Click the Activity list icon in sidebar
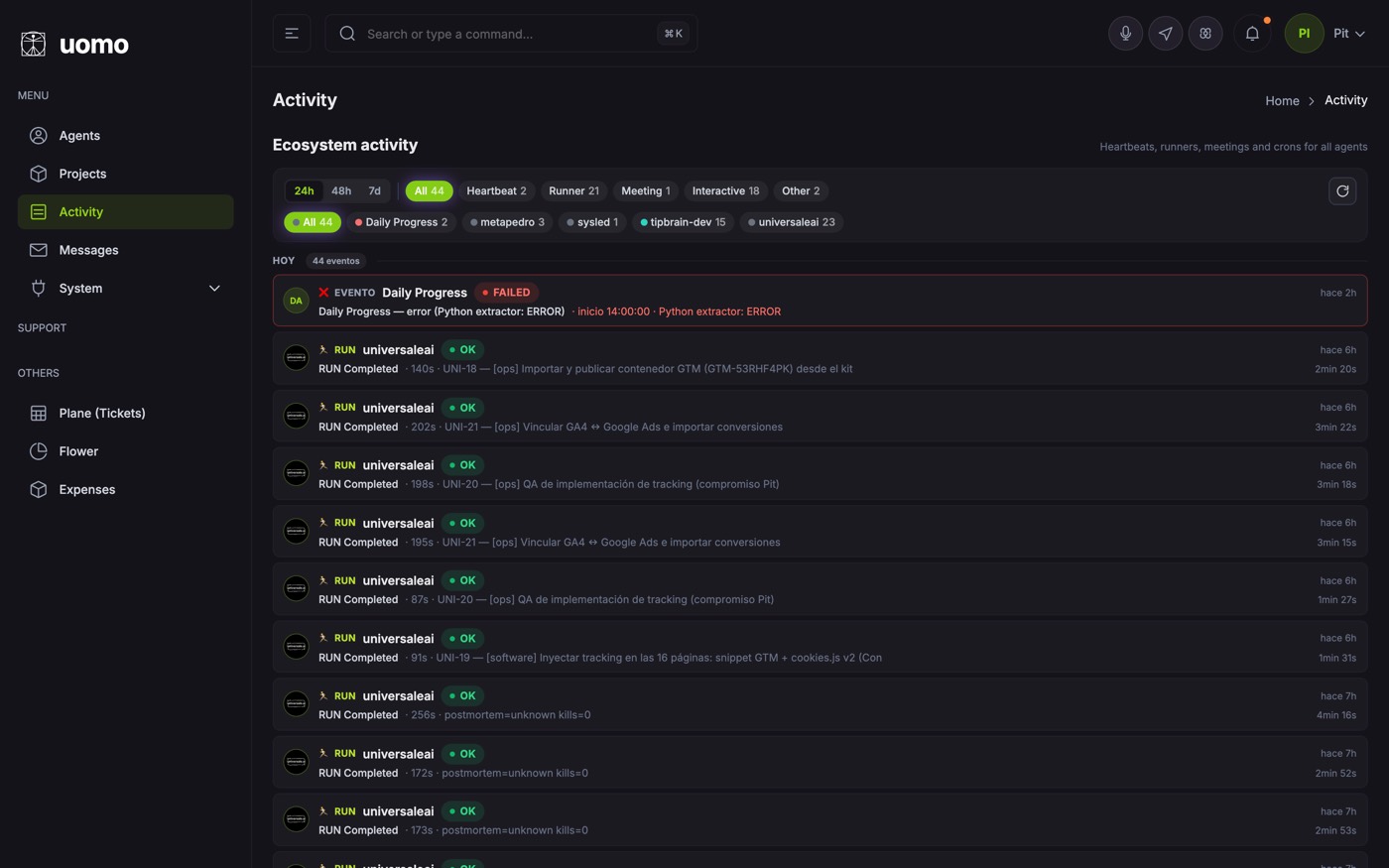Screen dimensions: 1389x868 click(x=38, y=212)
